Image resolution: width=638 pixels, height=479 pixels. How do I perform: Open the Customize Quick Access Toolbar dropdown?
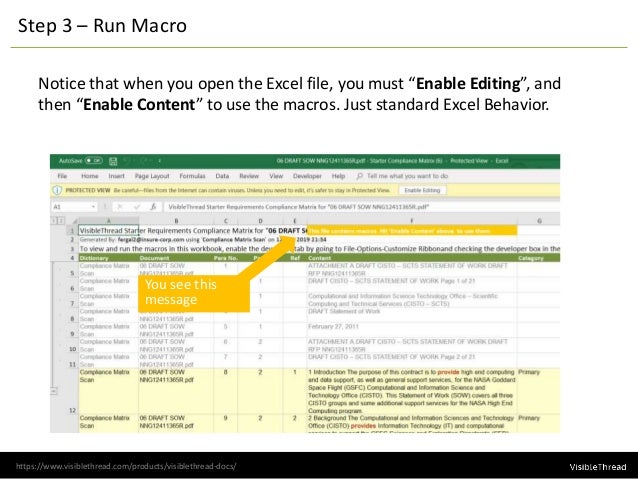(x=160, y=161)
